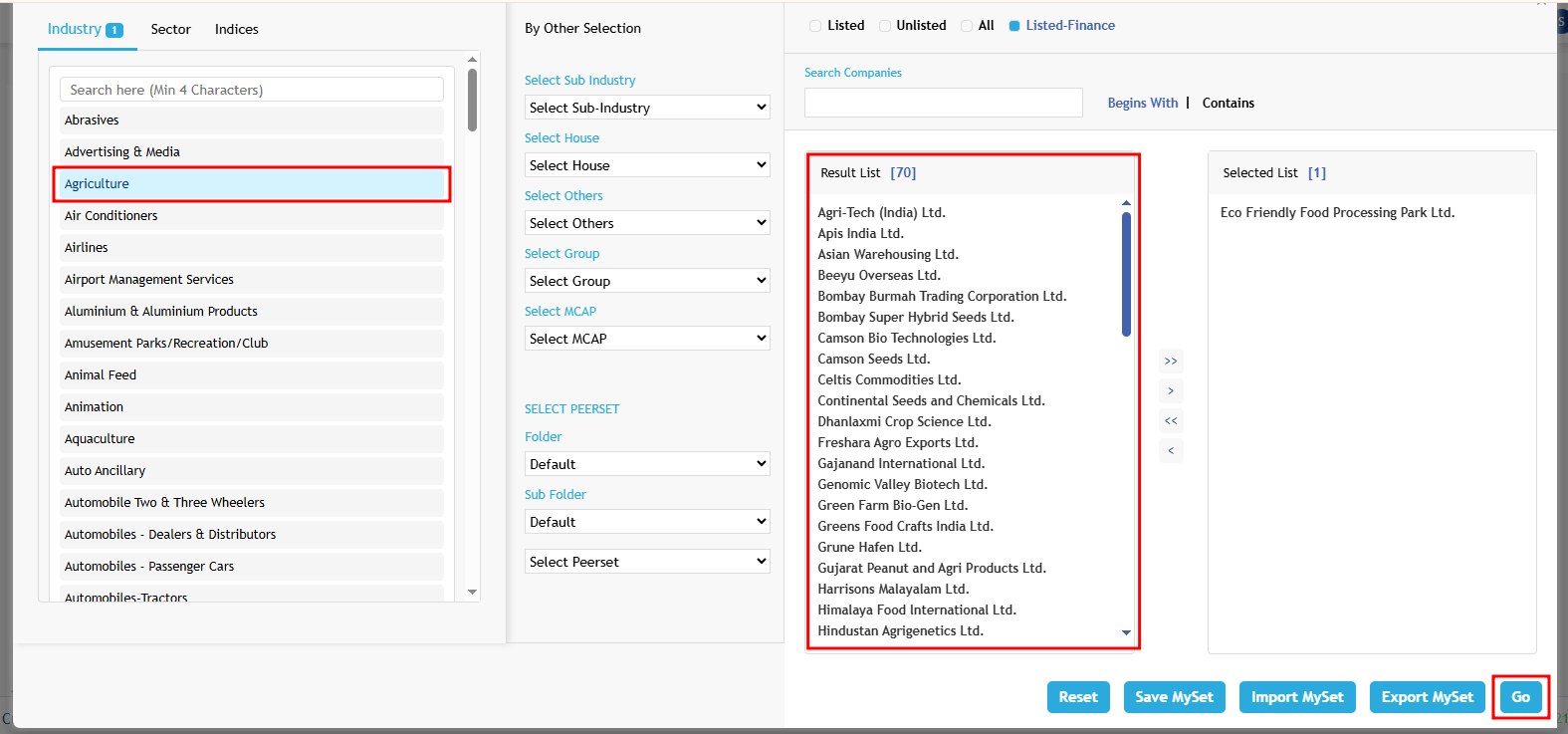Choose the All companies radio button

point(967,26)
